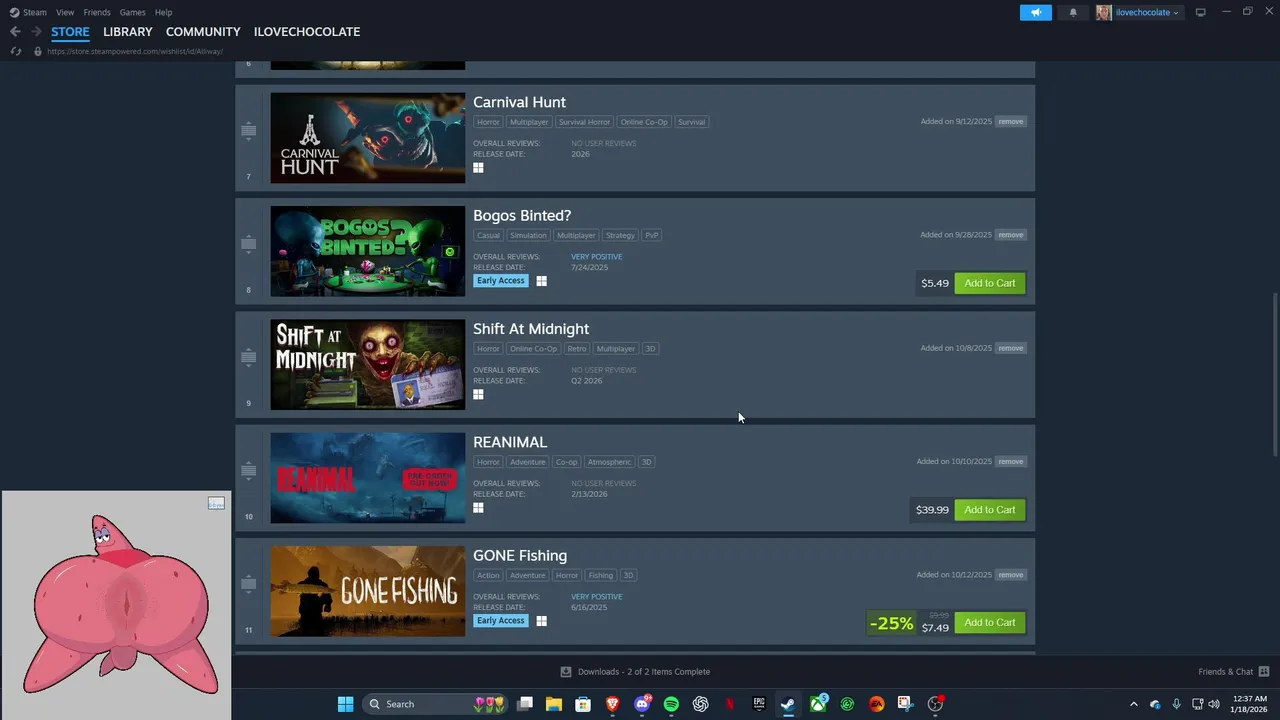Open the ILOVECHOCOLATE profile tab
The image size is (1280, 720).
tap(307, 32)
